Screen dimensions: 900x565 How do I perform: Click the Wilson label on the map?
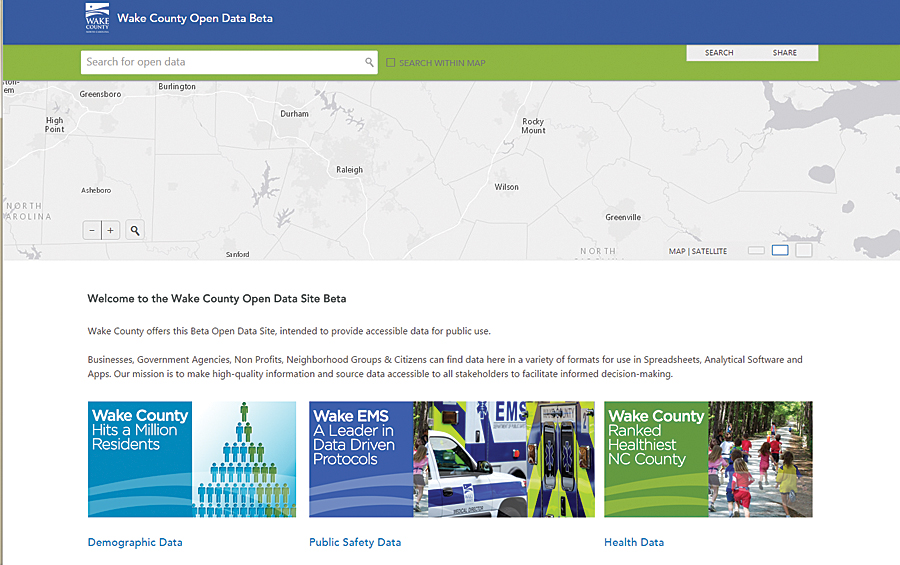pyautogui.click(x=506, y=187)
